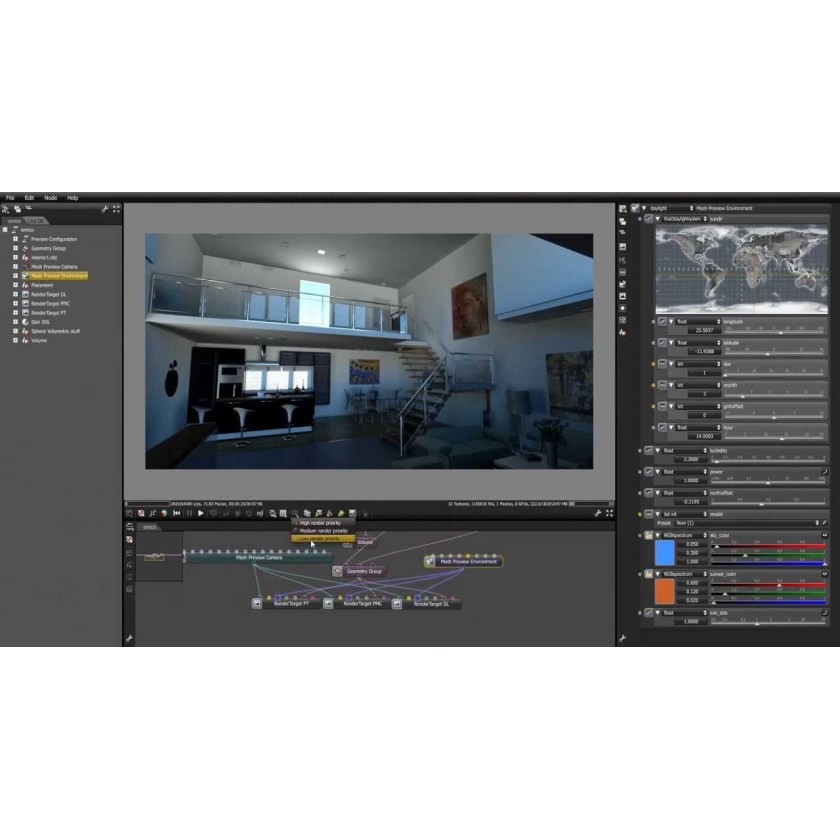Viewport: 840px width, 840px height.
Task: Toggle the box left of the northoffset row
Action: point(649,493)
